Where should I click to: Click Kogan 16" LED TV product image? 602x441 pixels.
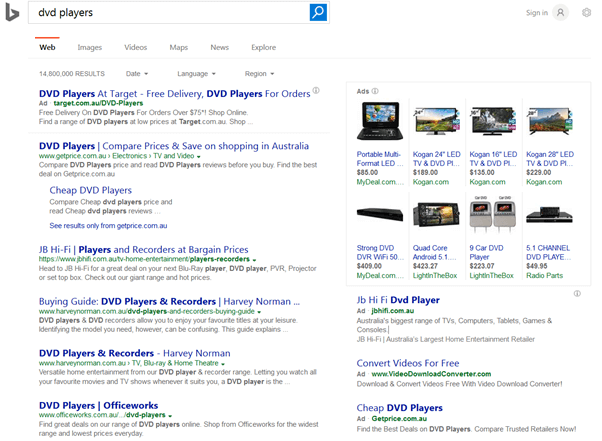coord(493,121)
